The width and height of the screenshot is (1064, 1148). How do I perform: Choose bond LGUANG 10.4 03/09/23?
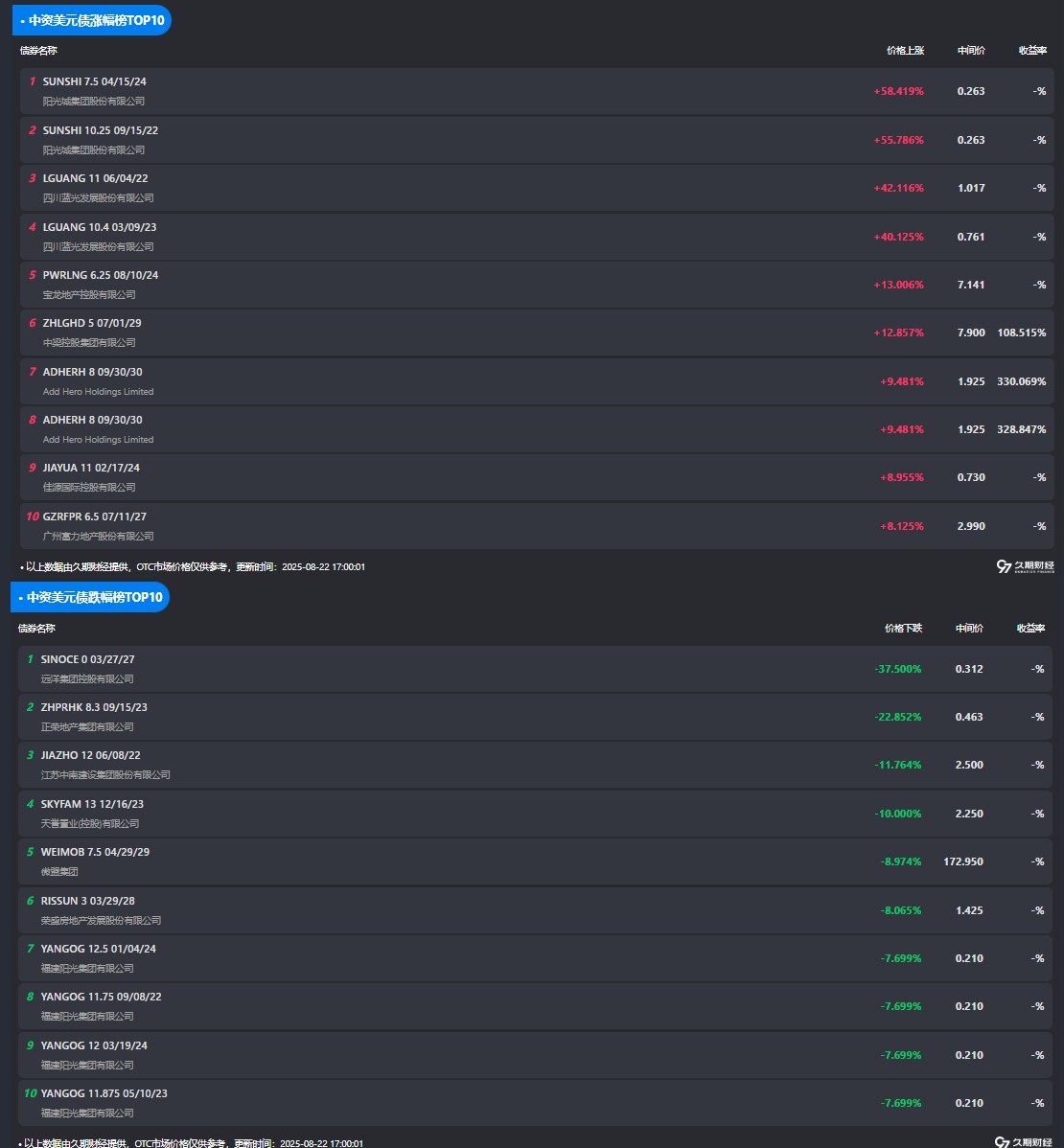tap(100, 227)
